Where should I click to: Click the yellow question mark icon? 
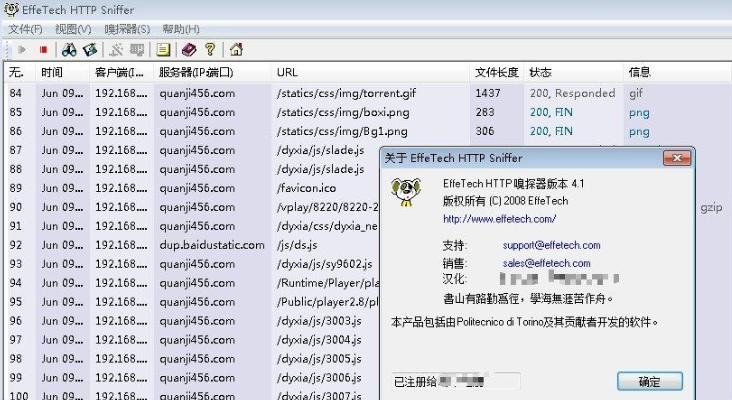coord(210,49)
